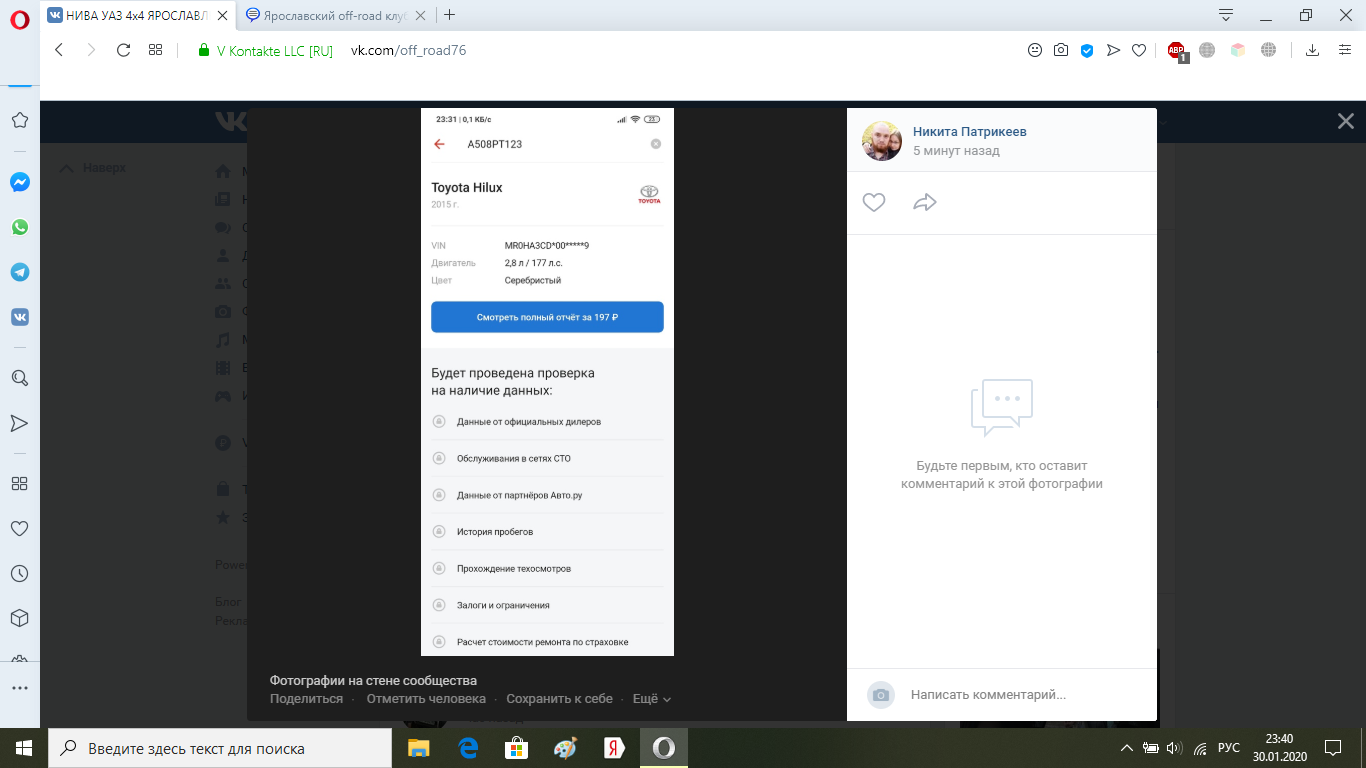Open VK messenger in Opera sidebar
The height and width of the screenshot is (768, 1366).
(x=20, y=317)
